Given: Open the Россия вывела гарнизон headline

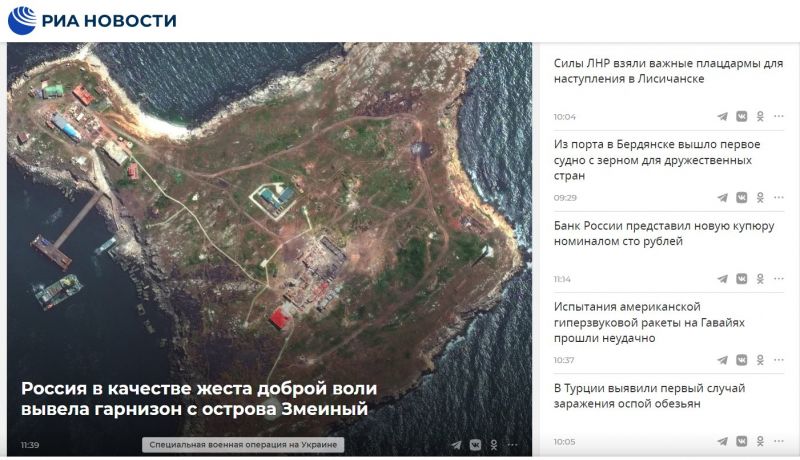Looking at the screenshot, I should click(199, 398).
